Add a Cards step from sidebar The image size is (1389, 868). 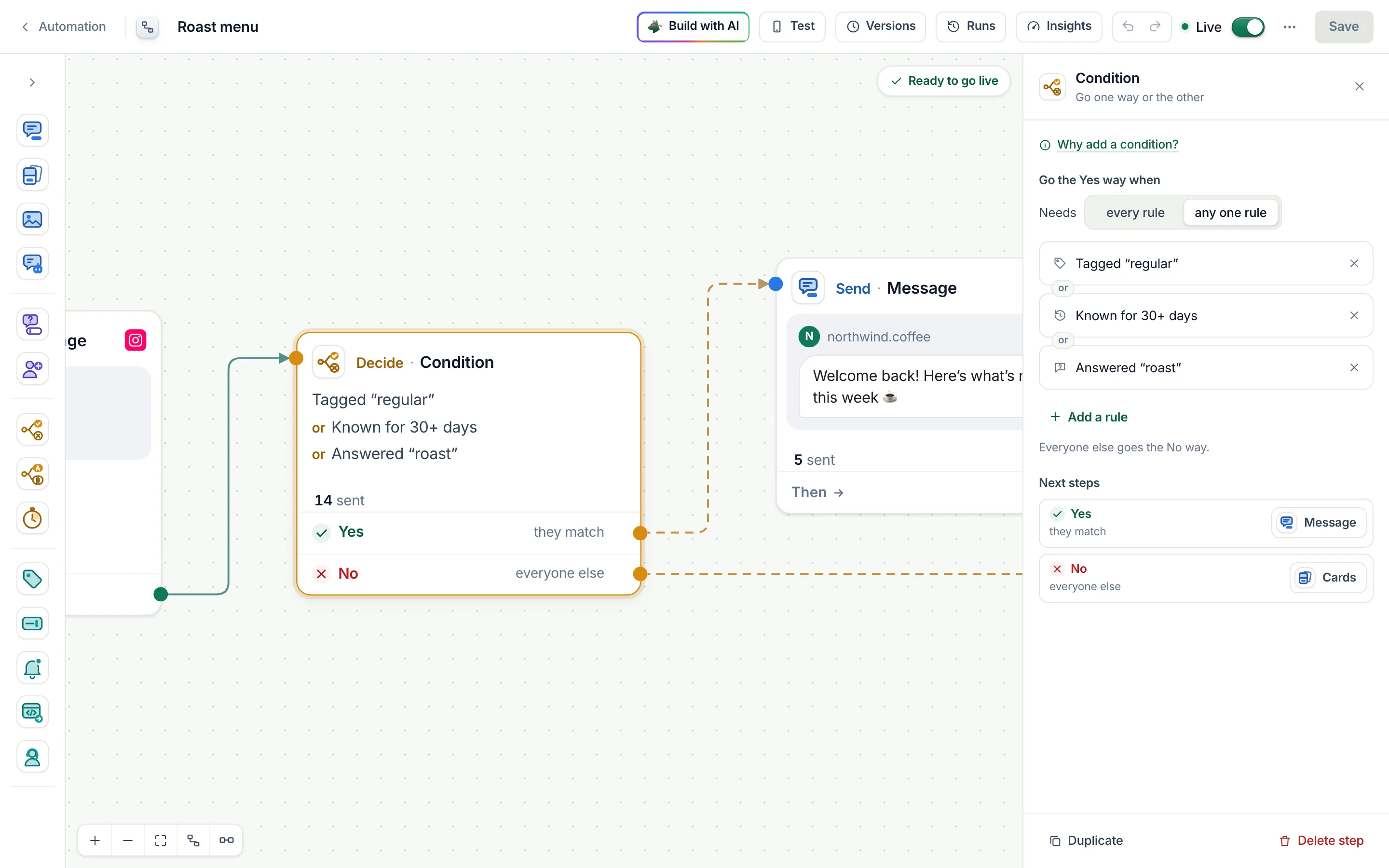(x=32, y=175)
